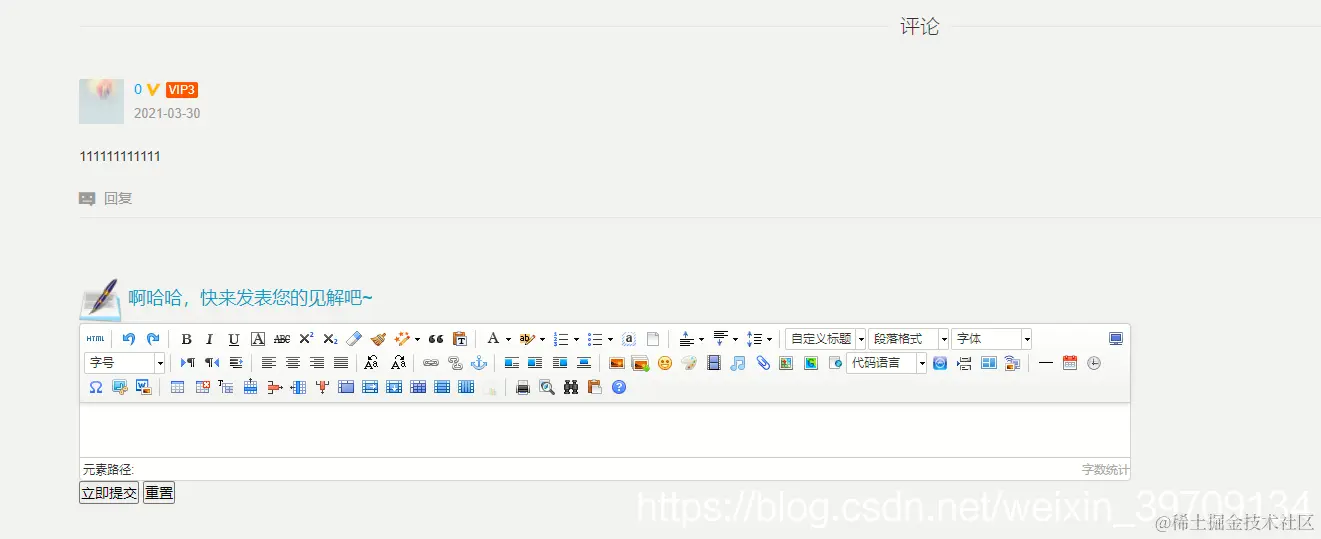Viewport: 1321px width, 539px height.
Task: Select the format painter brush
Action: tap(378, 339)
